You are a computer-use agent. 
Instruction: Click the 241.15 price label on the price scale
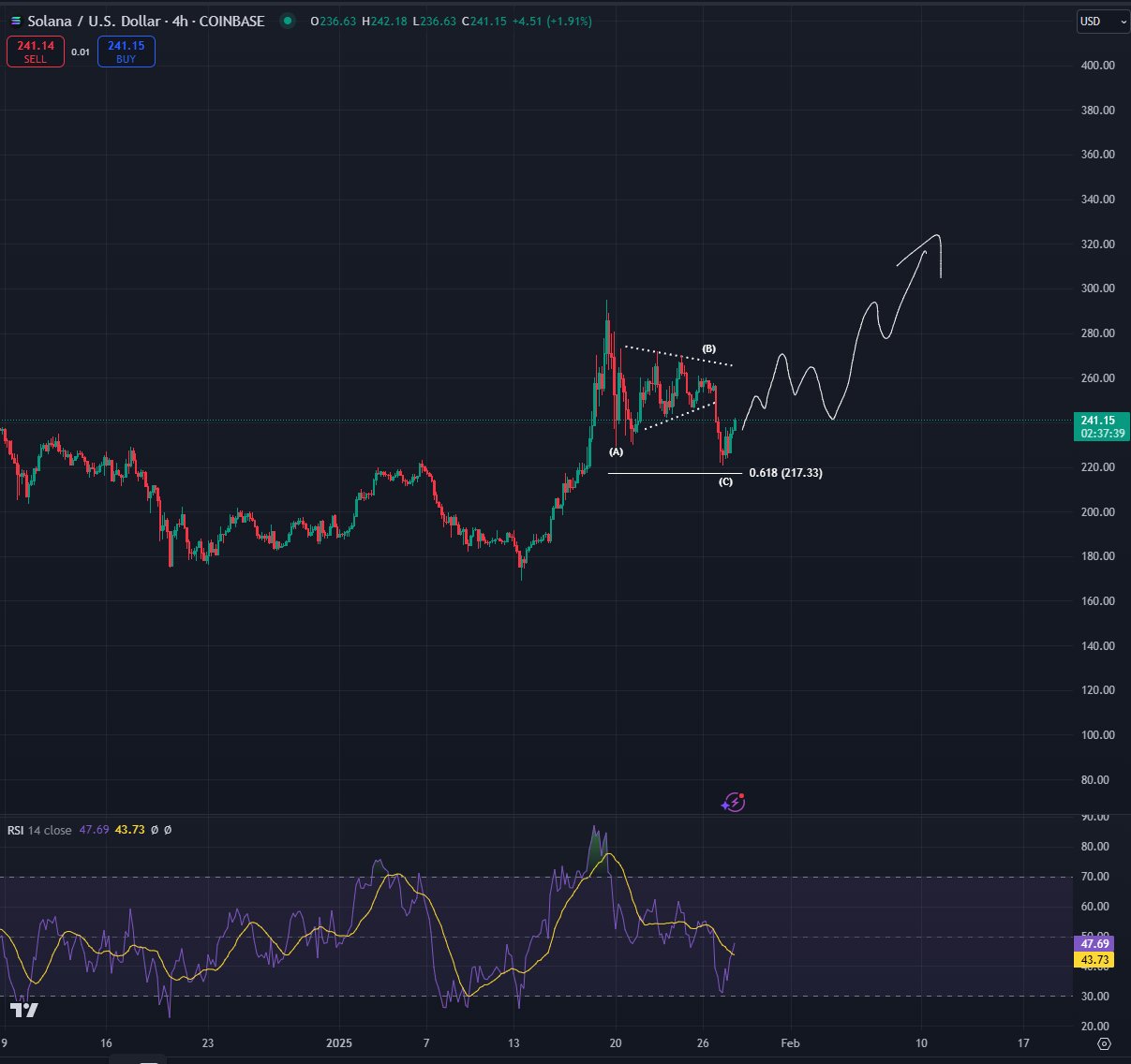pos(1100,421)
